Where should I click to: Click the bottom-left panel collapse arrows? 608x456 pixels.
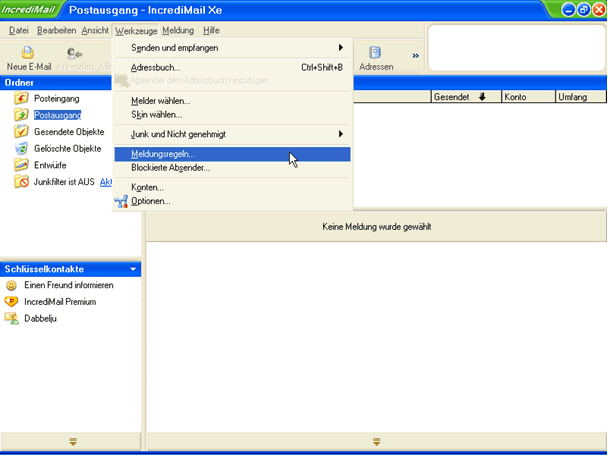pyautogui.click(x=73, y=442)
